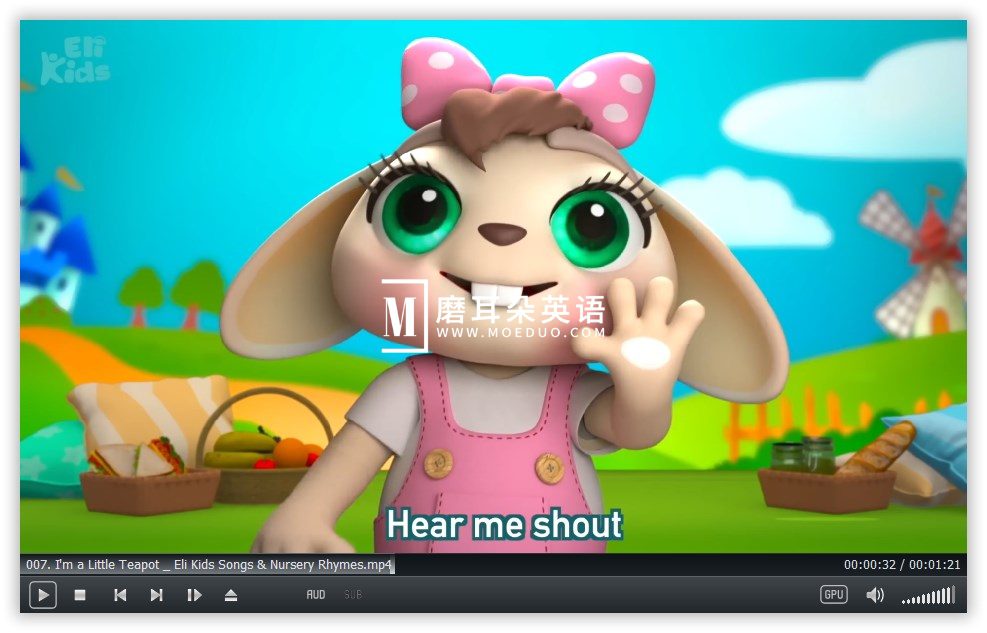Image resolution: width=987 pixels, height=633 pixels.
Task: Open the SUB subtitle selector
Action: [x=352, y=595]
